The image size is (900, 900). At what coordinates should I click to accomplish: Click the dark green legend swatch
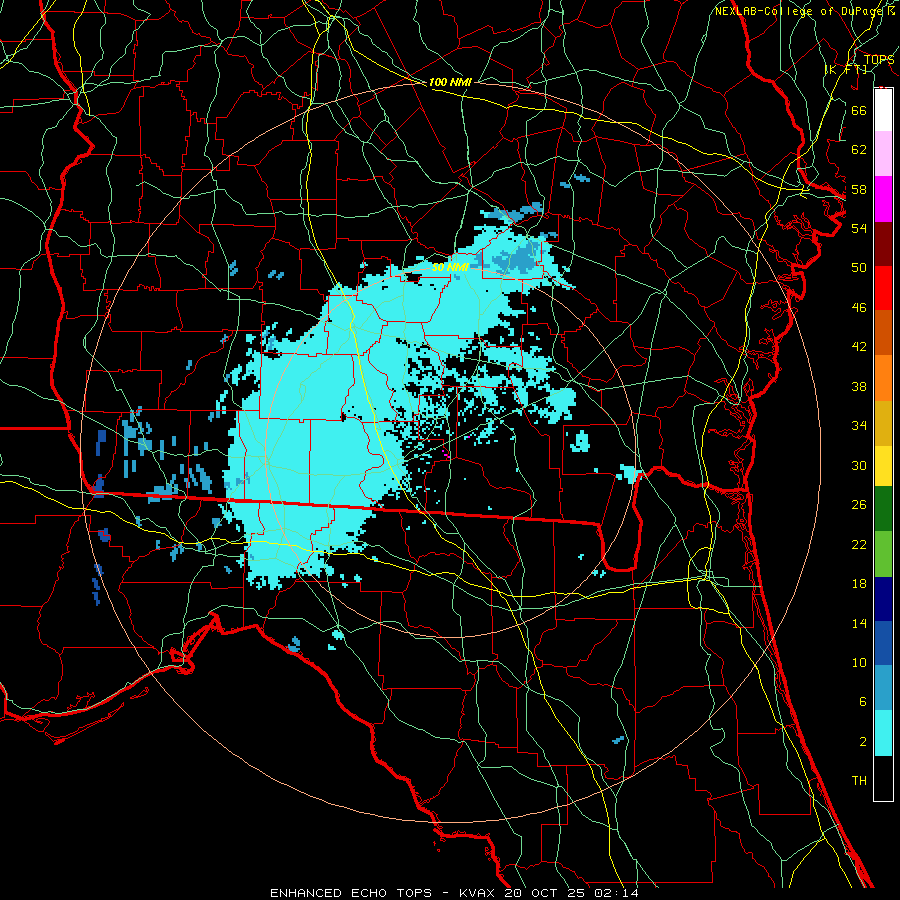click(x=883, y=509)
